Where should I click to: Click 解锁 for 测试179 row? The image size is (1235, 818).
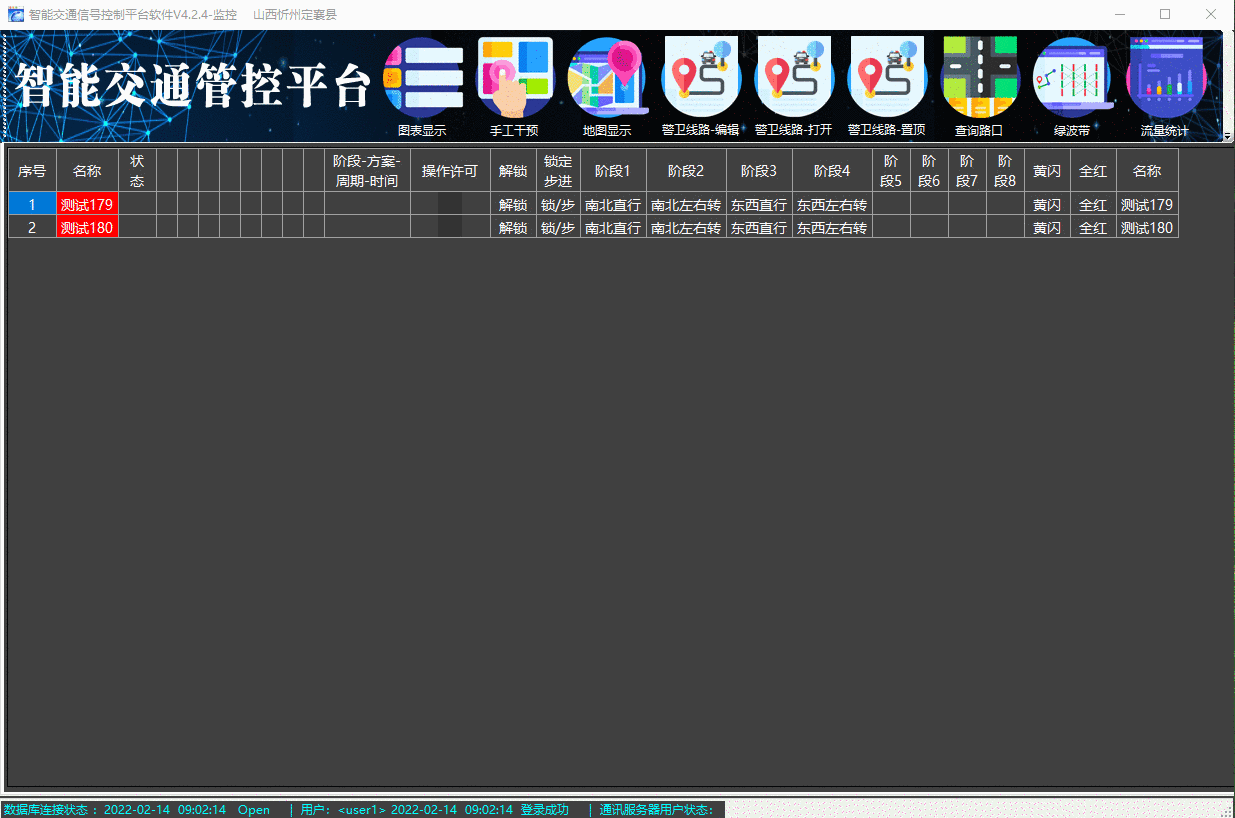coord(513,205)
